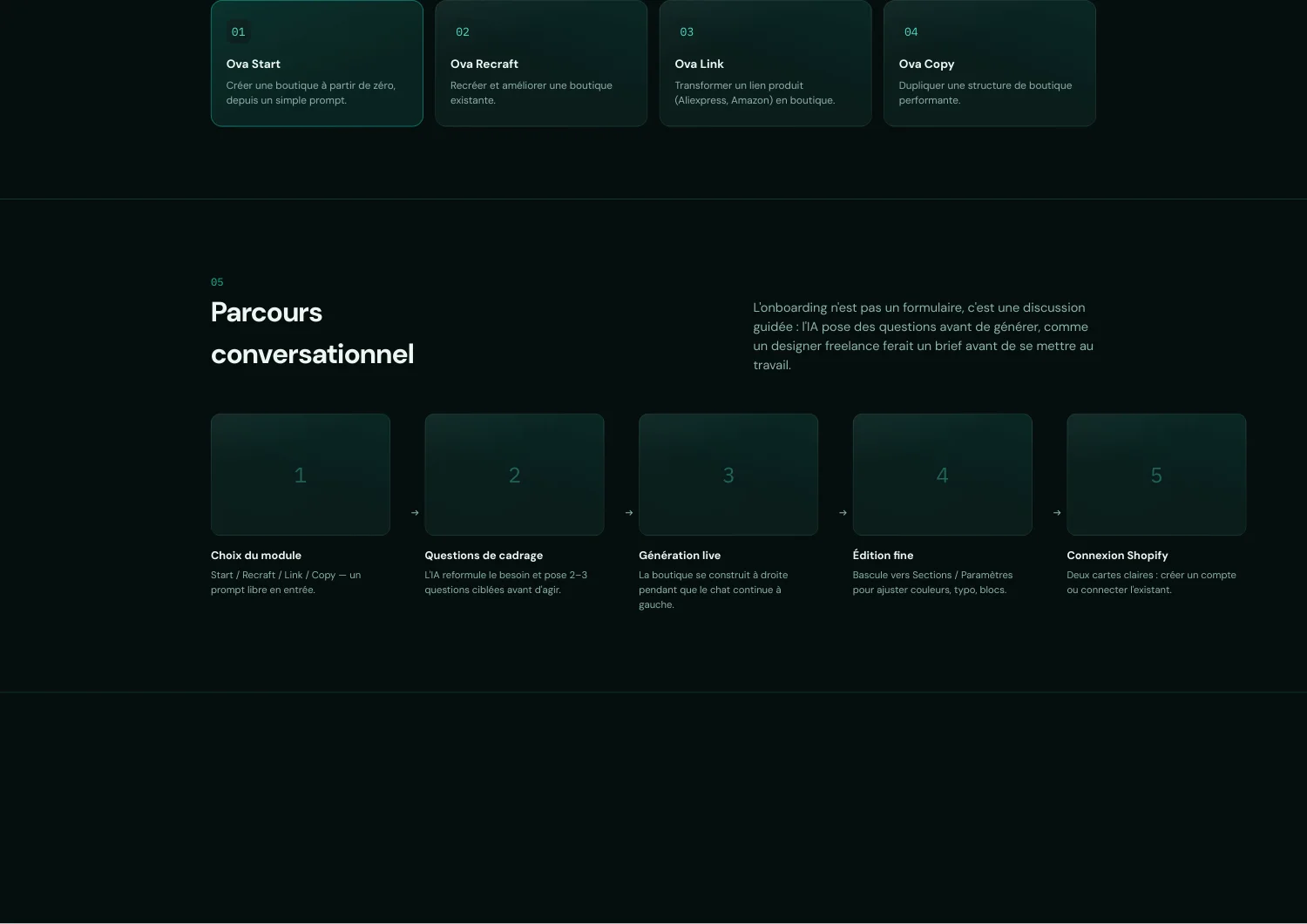
Task: Click the '05' section number label
Action: [x=217, y=282]
